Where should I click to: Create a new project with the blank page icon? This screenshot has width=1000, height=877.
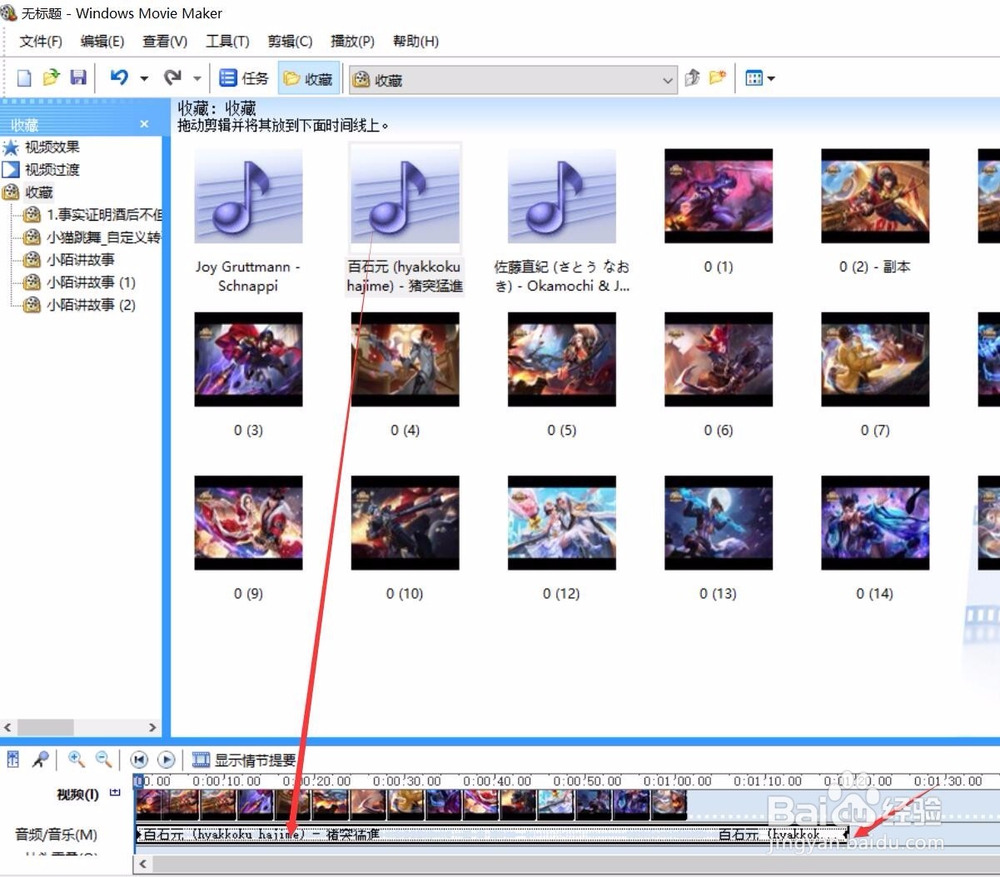[24, 78]
